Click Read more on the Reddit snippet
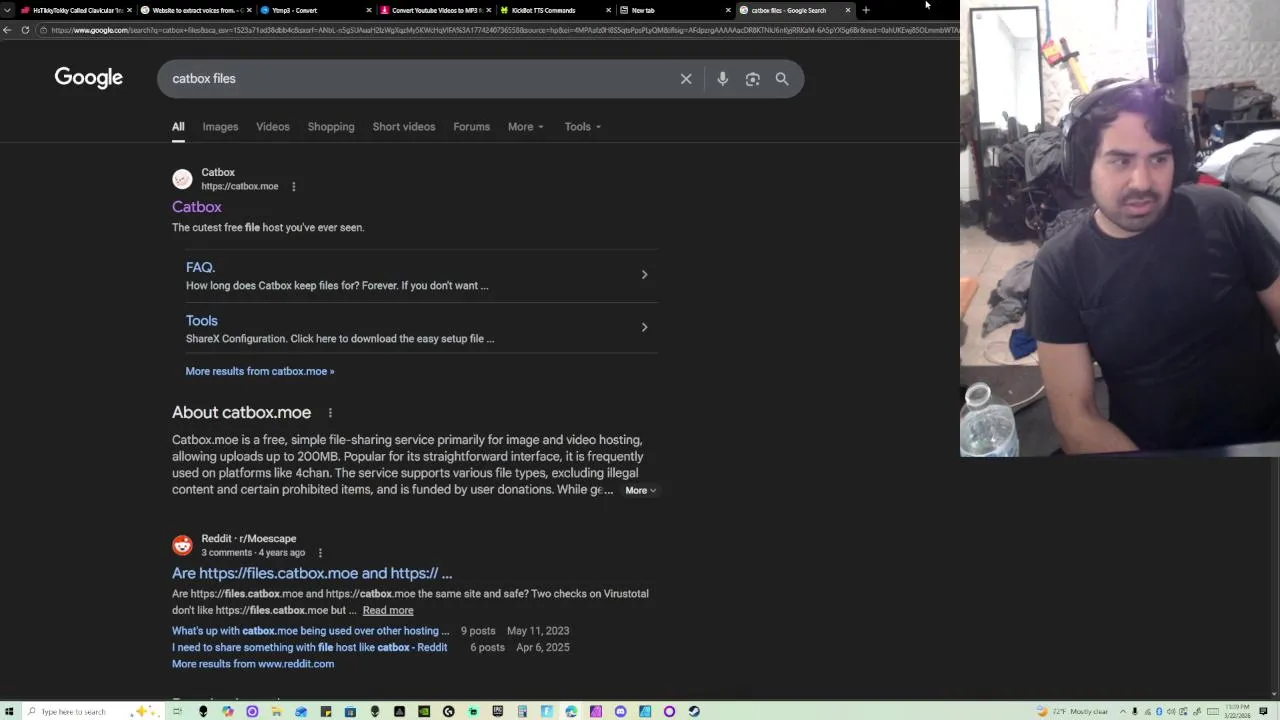The image size is (1280, 720). (388, 611)
